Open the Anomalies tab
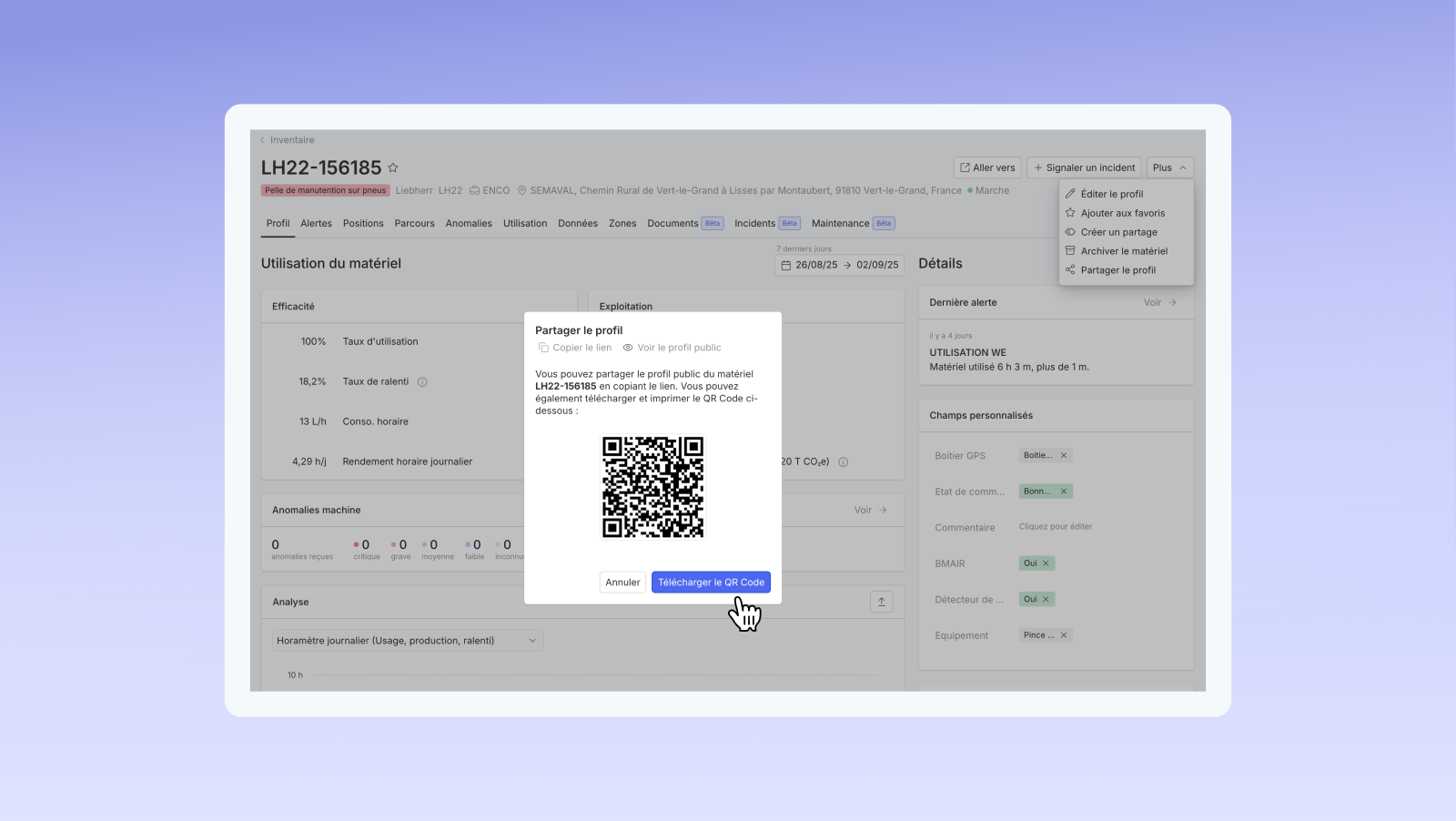1456x821 pixels. [469, 224]
